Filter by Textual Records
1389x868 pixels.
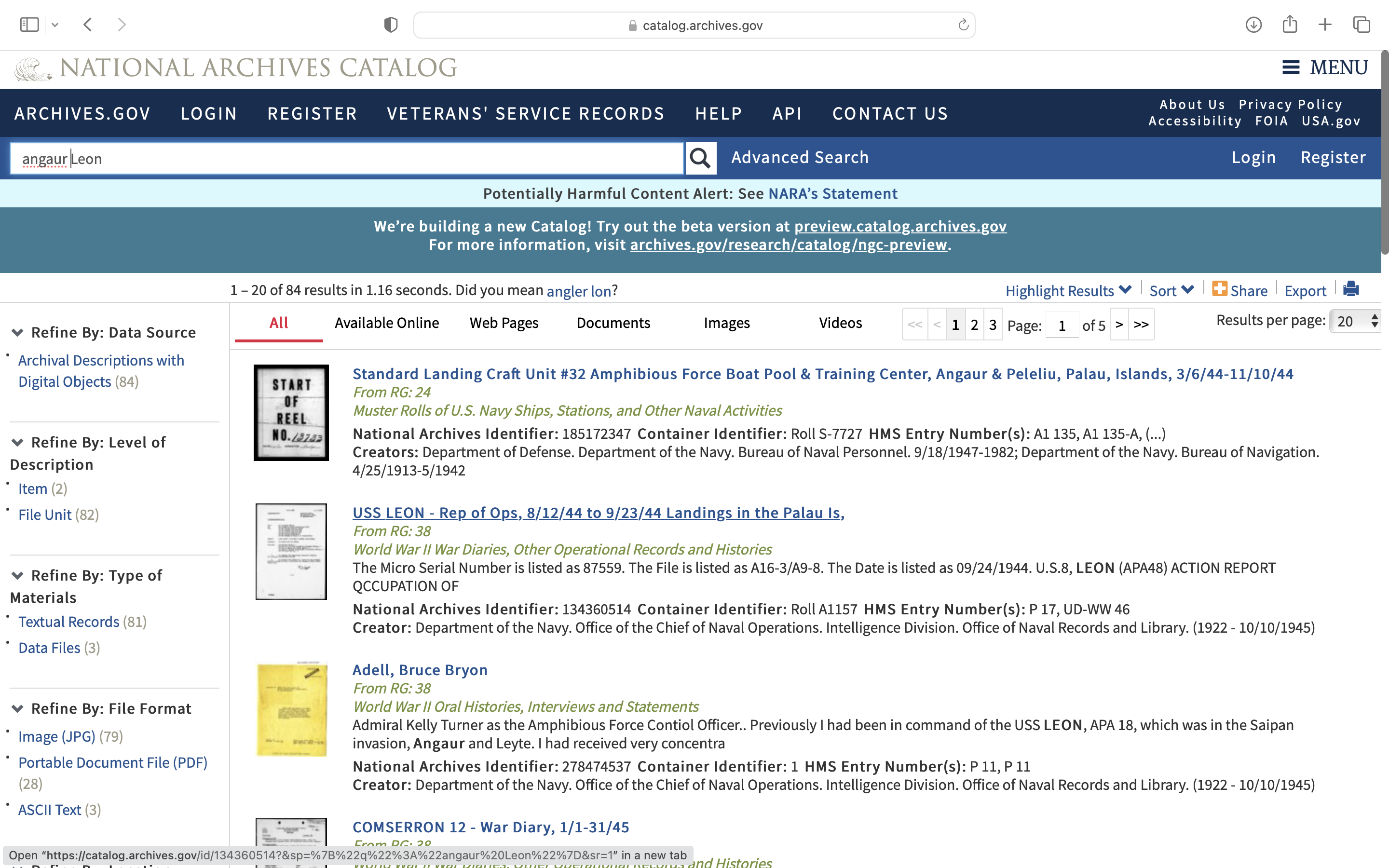coord(69,622)
